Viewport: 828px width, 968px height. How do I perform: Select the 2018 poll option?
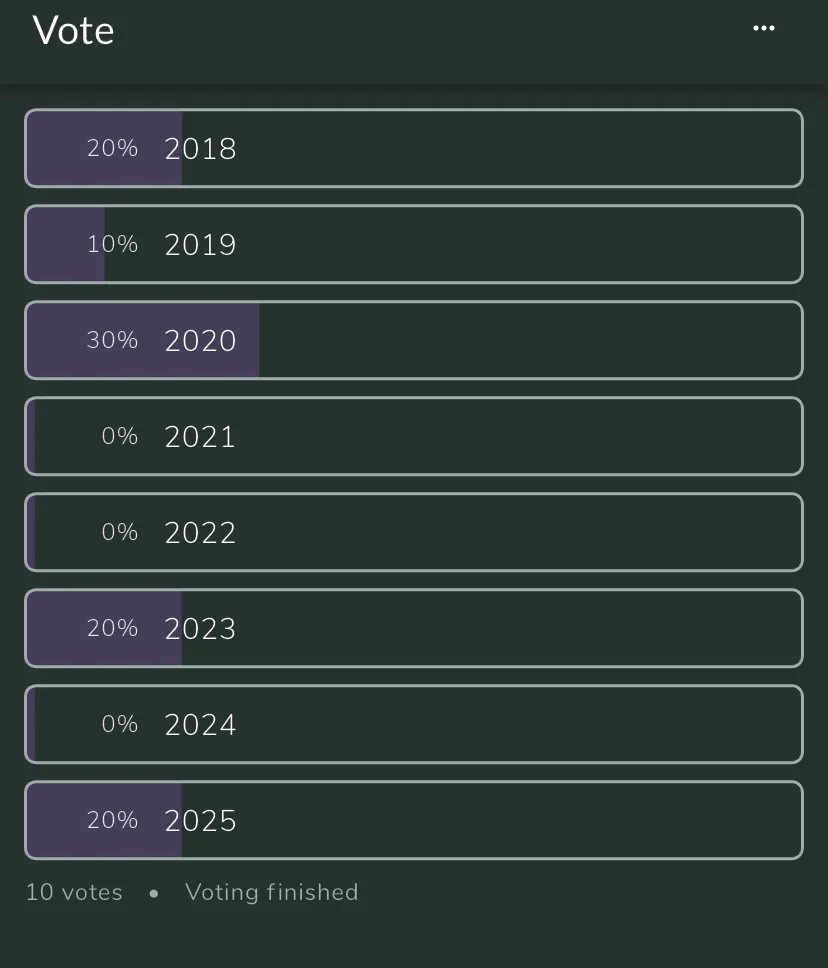[x=414, y=148]
